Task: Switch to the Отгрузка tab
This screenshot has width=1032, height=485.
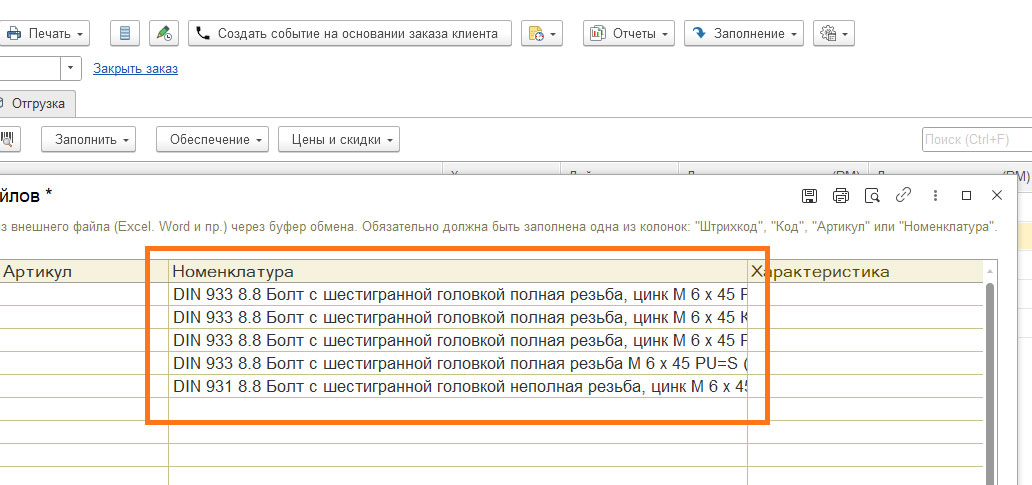Action: point(37,103)
